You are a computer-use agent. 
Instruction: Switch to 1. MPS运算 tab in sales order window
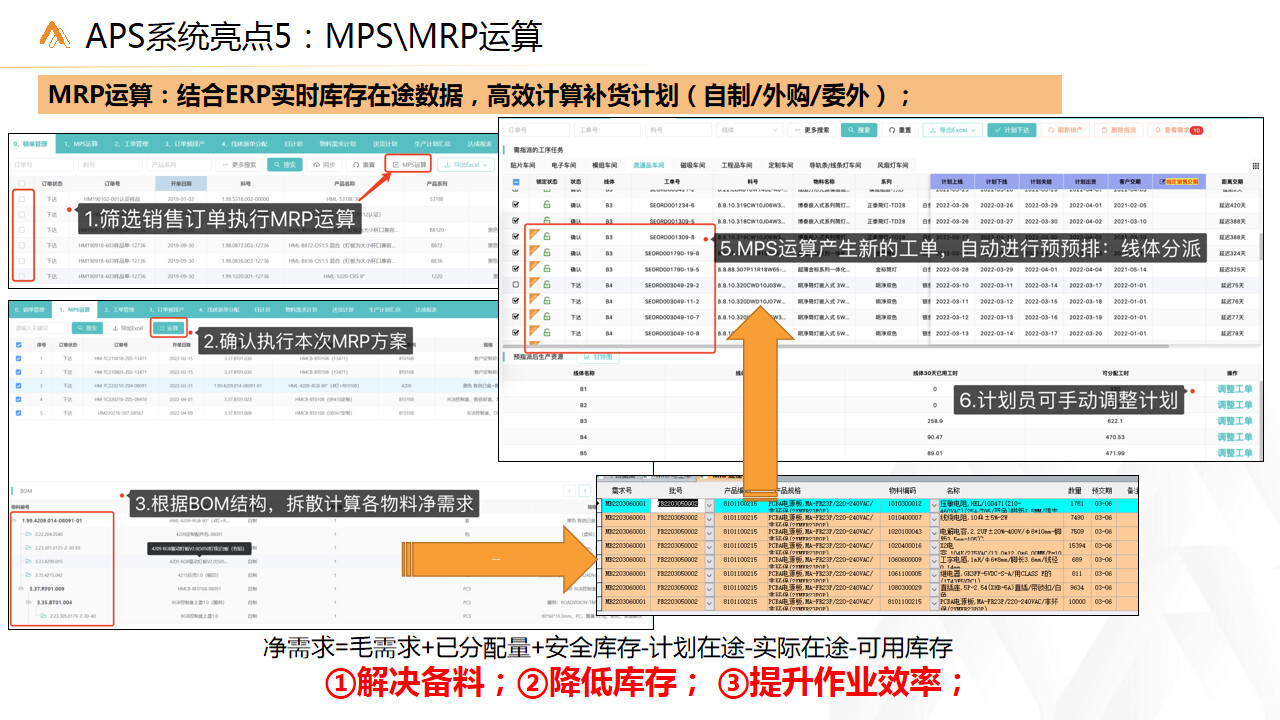tap(80, 144)
